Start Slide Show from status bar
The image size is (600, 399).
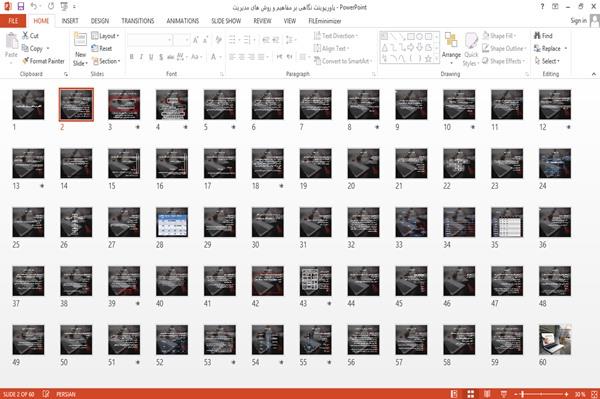[504, 394]
